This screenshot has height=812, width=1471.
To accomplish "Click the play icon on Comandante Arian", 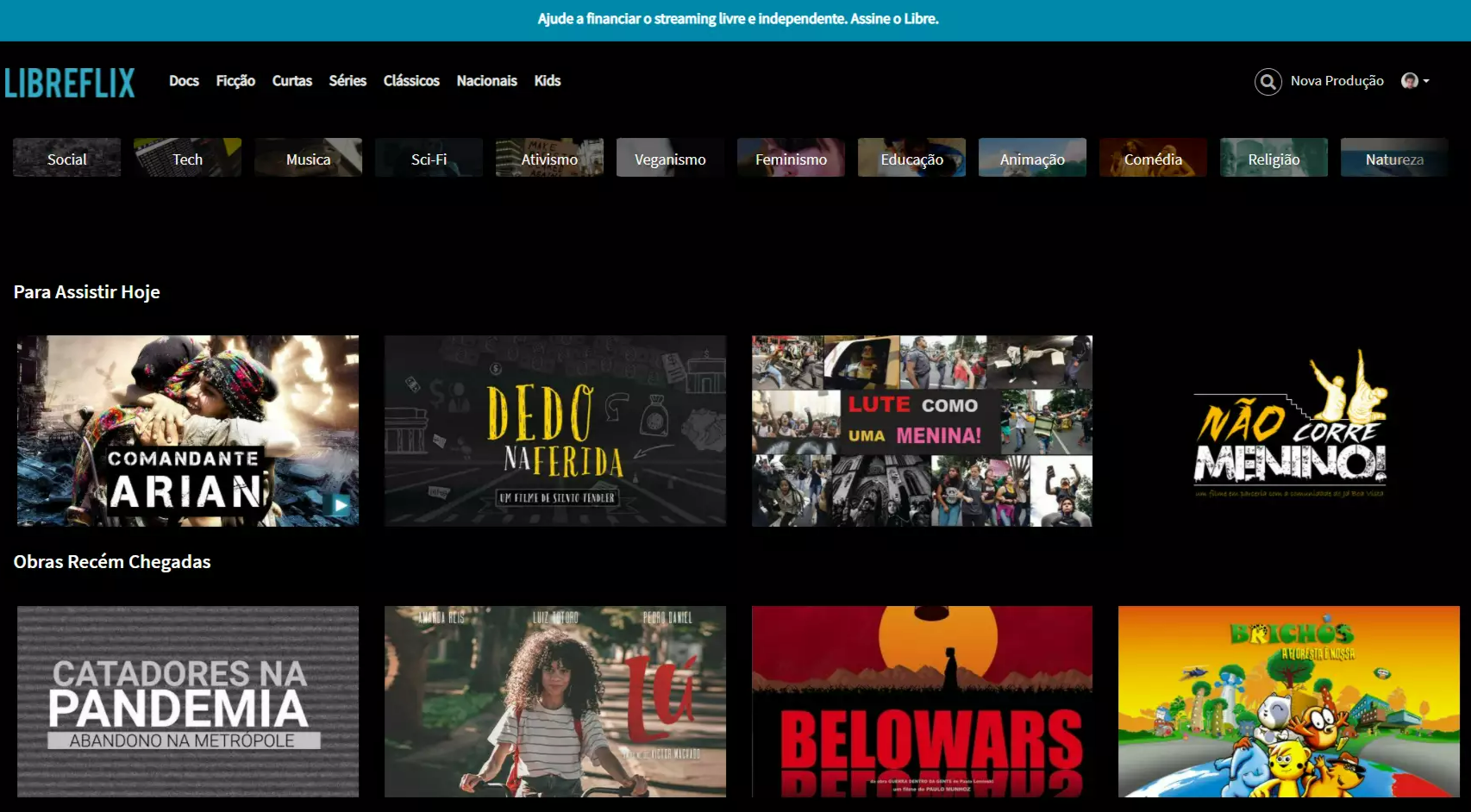I will [341, 505].
